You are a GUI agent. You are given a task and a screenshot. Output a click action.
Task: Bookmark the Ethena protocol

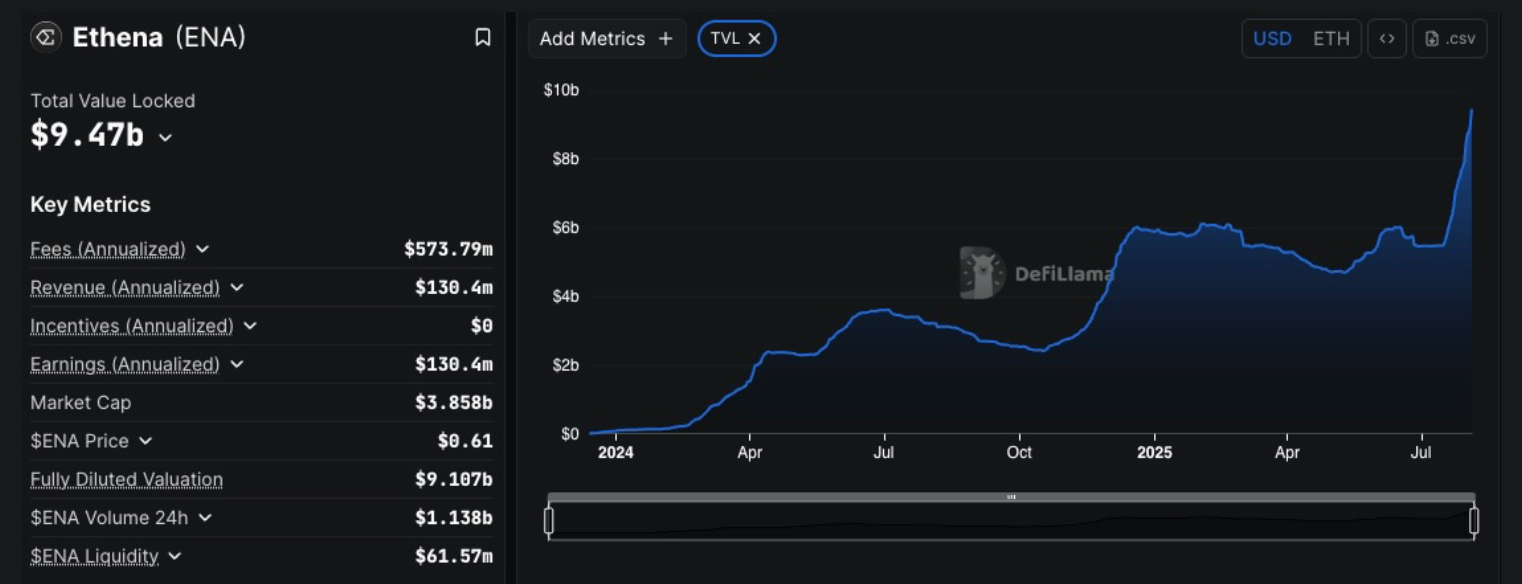(x=482, y=38)
